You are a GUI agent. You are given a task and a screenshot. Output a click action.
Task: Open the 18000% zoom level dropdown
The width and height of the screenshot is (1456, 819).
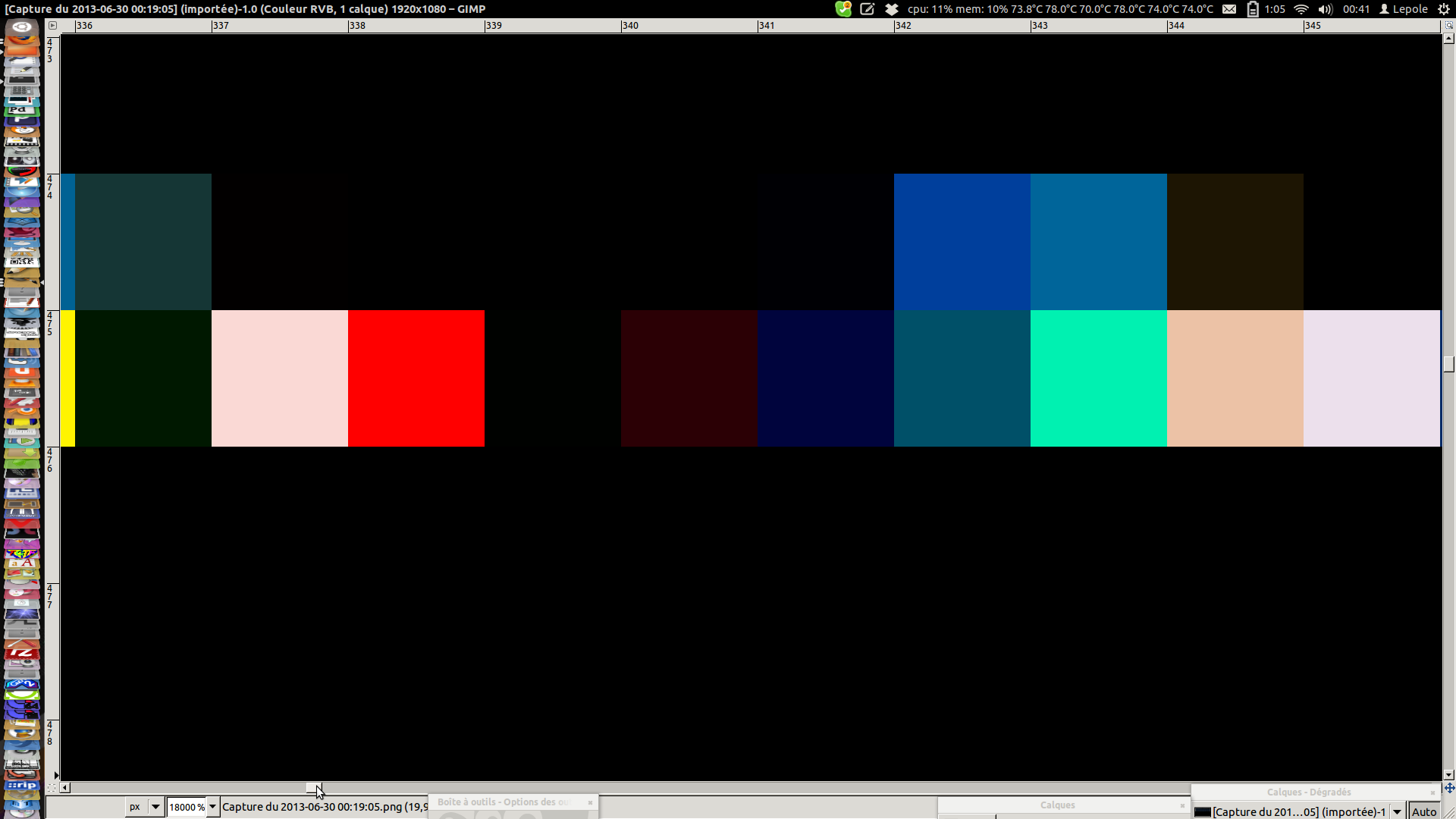(213, 807)
